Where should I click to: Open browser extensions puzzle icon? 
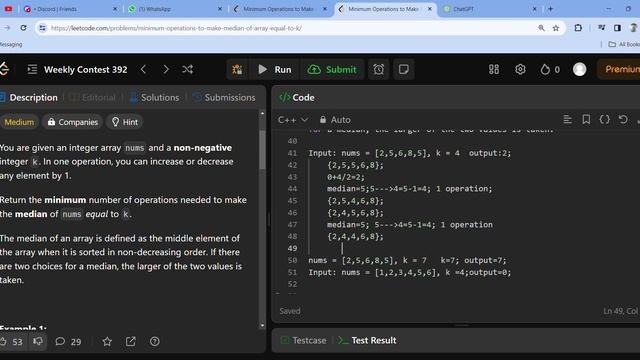click(578, 28)
